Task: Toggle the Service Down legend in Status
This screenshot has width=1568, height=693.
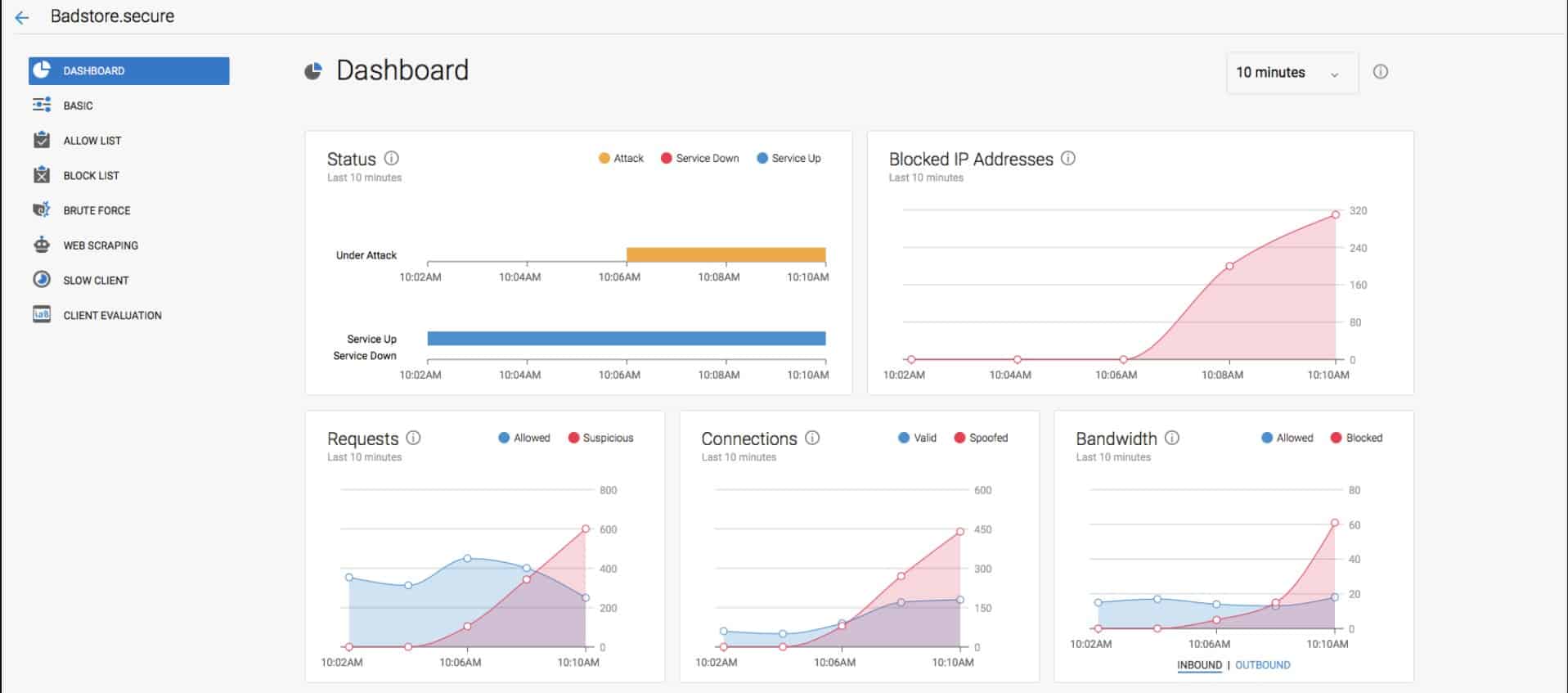Action: point(699,158)
